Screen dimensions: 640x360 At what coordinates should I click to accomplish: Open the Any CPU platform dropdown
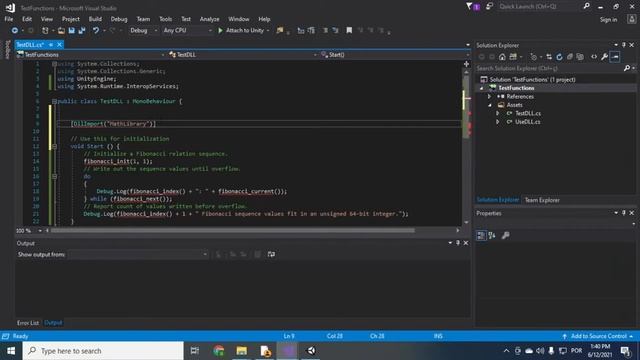coord(210,31)
